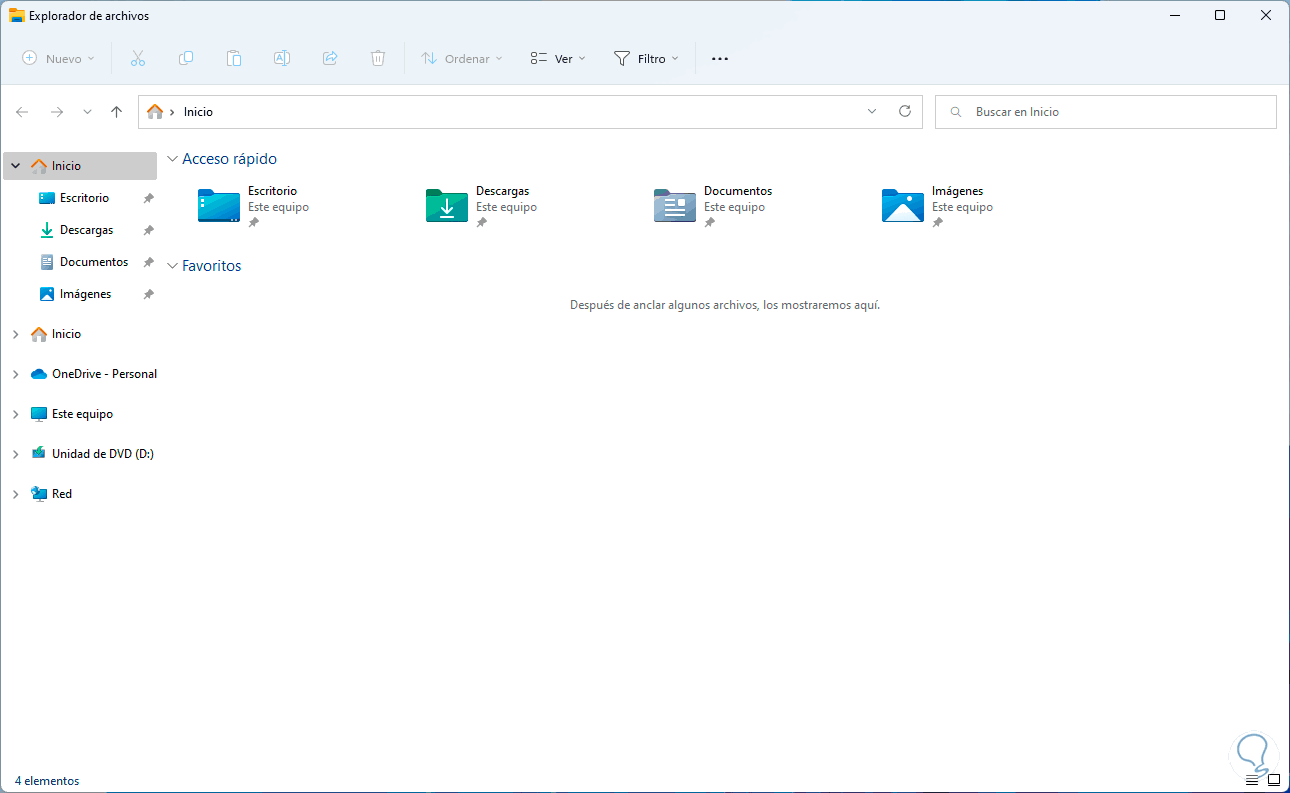Expand the Este equipo node
This screenshot has width=1290, height=793.
[15, 414]
